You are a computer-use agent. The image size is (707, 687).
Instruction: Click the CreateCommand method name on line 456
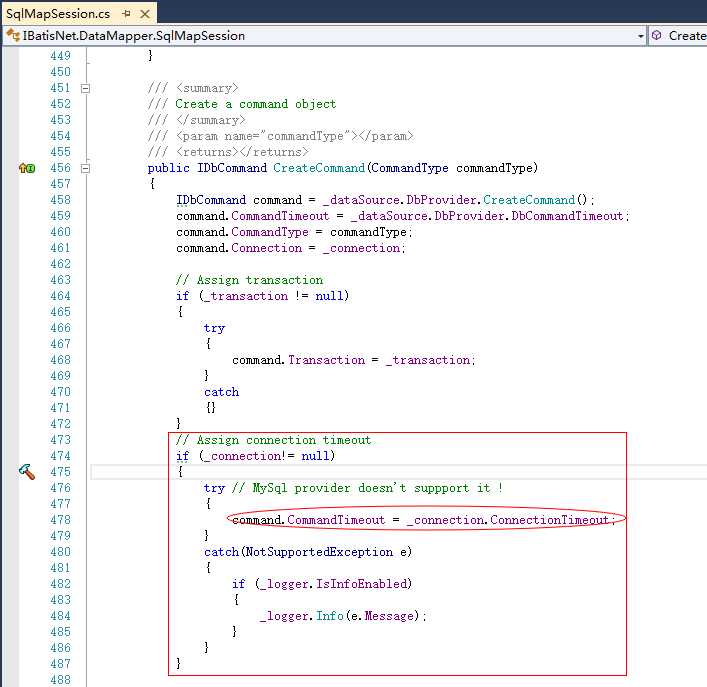click(x=319, y=168)
